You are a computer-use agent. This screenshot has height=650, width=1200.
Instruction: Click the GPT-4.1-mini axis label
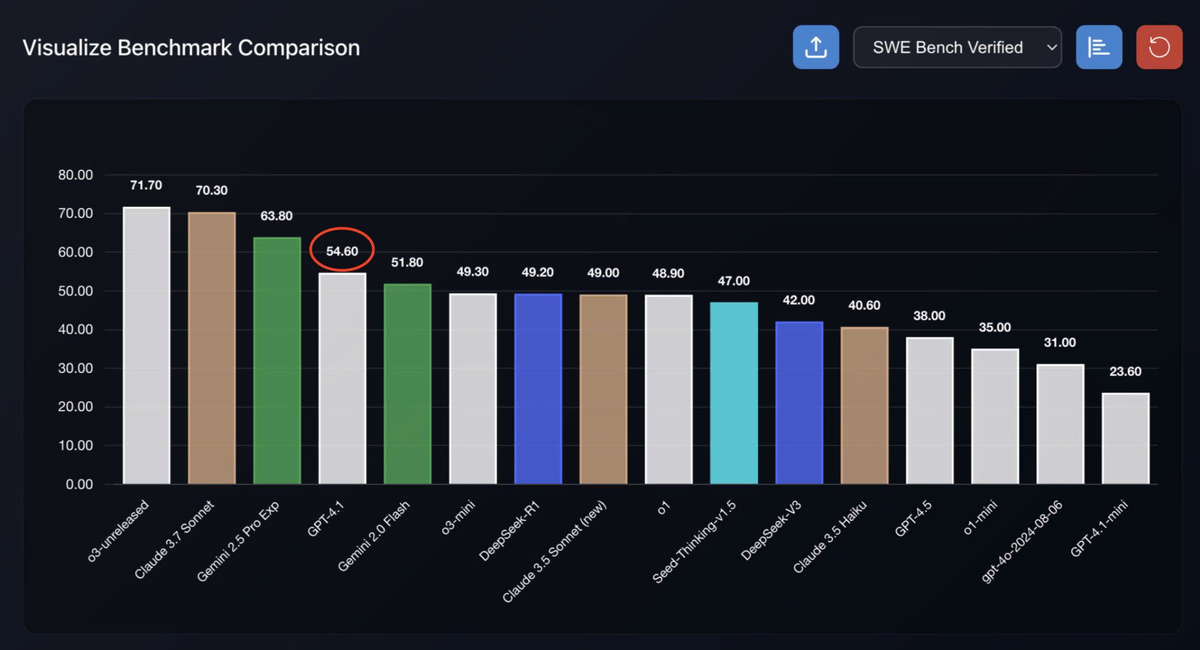1098,529
